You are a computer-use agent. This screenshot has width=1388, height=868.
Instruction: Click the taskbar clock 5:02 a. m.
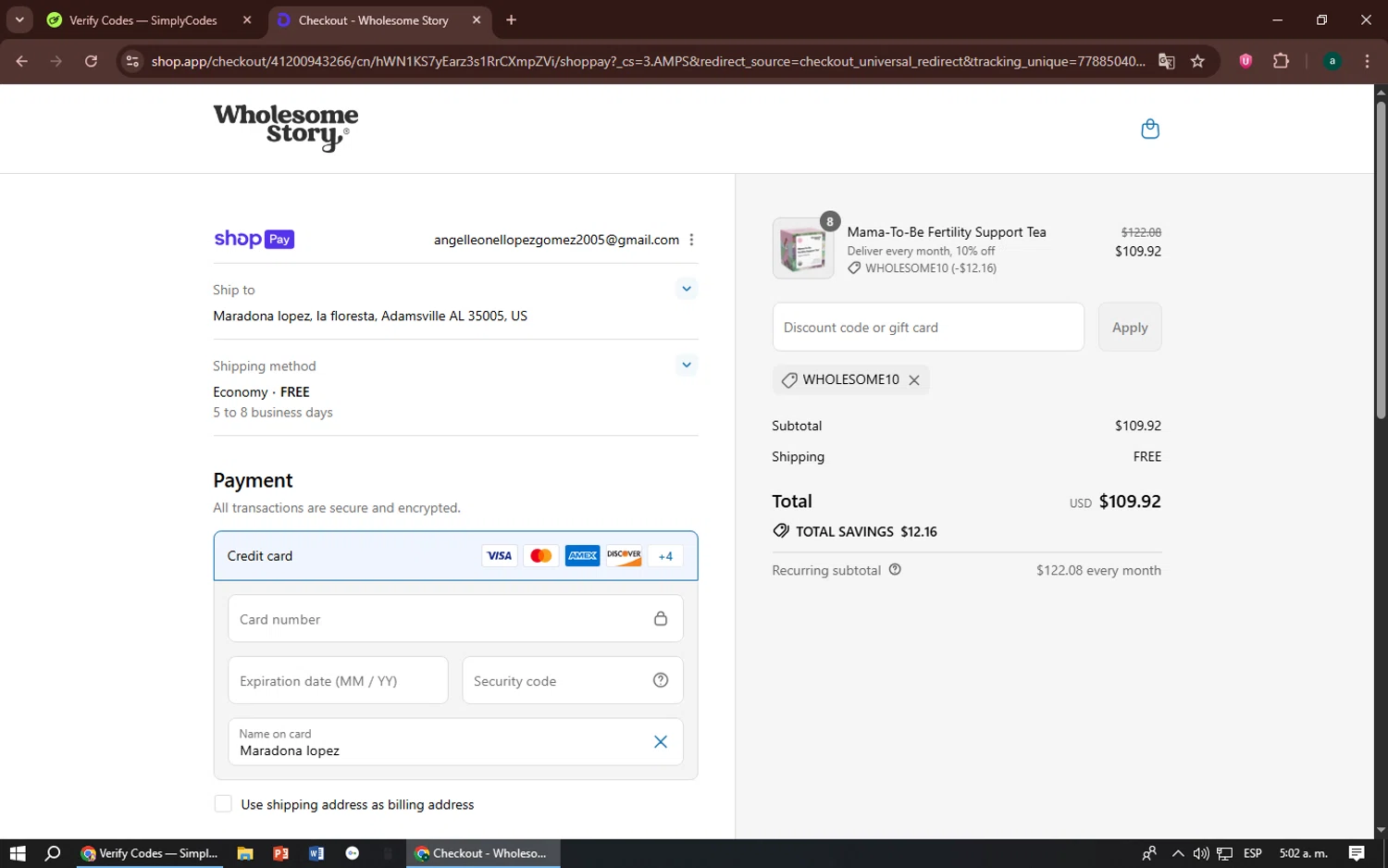[1303, 853]
